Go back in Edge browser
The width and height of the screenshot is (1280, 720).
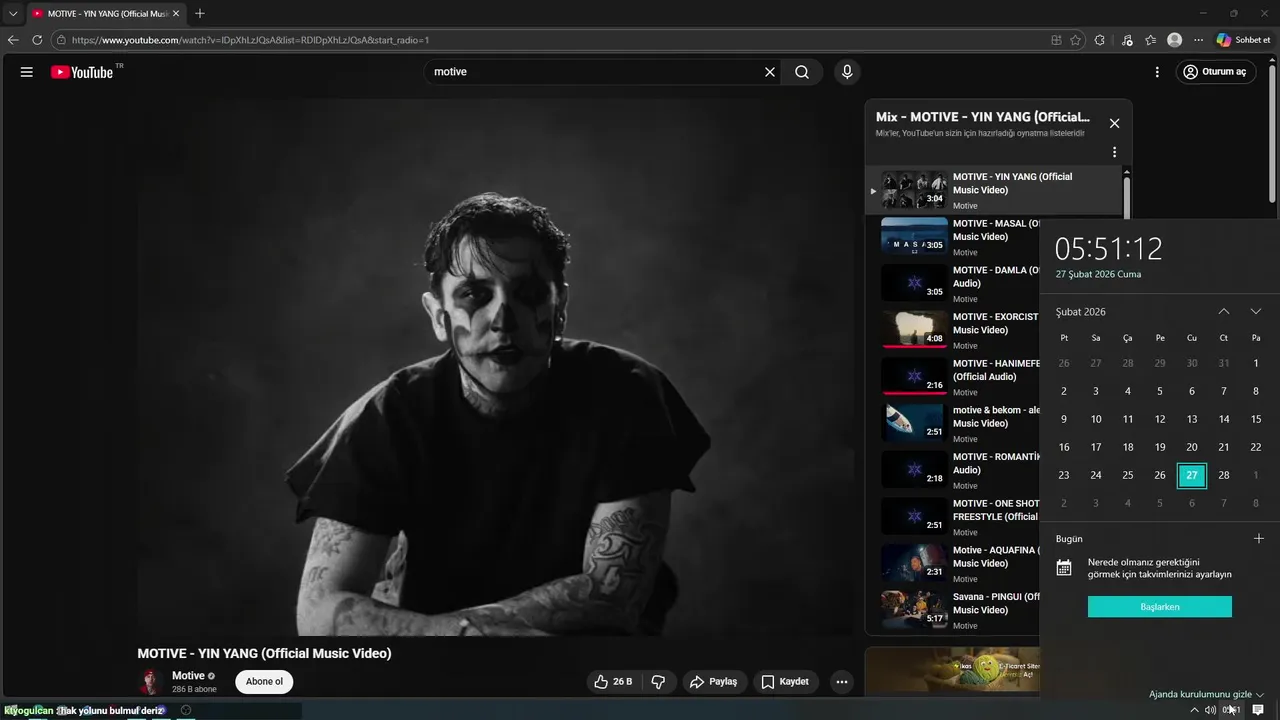click(13, 40)
